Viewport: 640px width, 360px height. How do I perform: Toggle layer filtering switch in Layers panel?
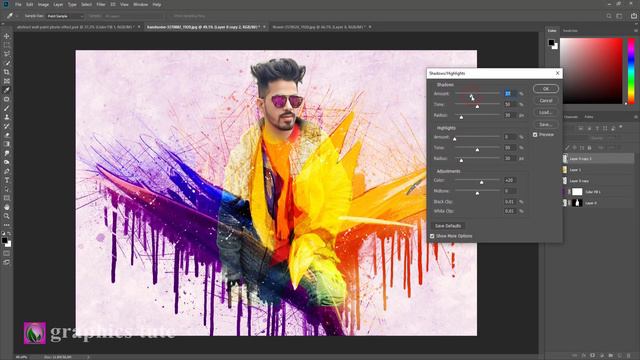621,127
